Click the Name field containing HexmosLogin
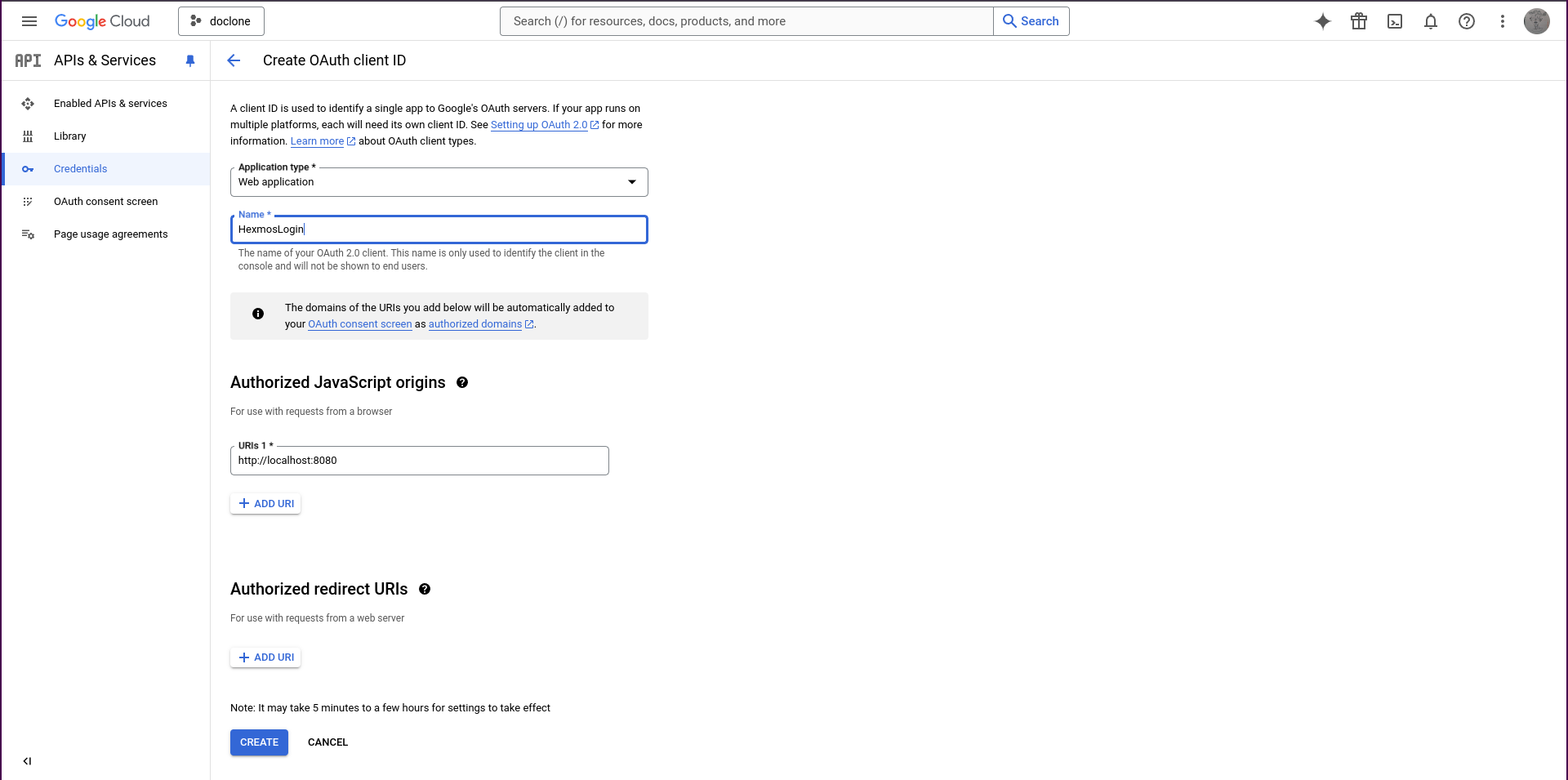The width and height of the screenshot is (1568, 780). tap(439, 230)
